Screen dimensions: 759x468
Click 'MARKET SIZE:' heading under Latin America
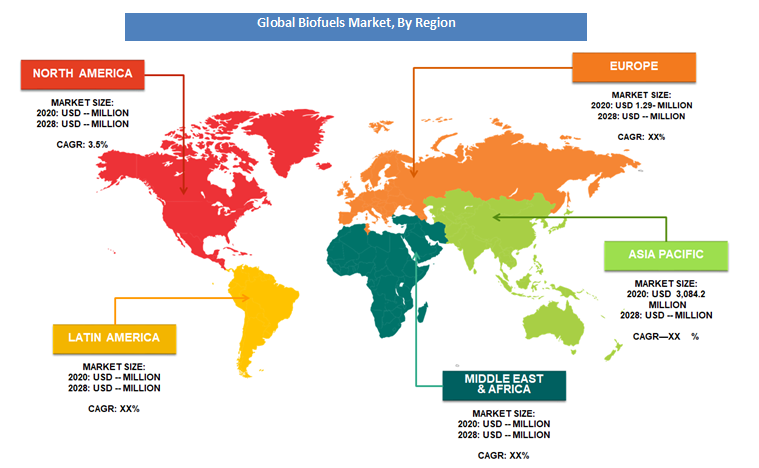tap(114, 367)
